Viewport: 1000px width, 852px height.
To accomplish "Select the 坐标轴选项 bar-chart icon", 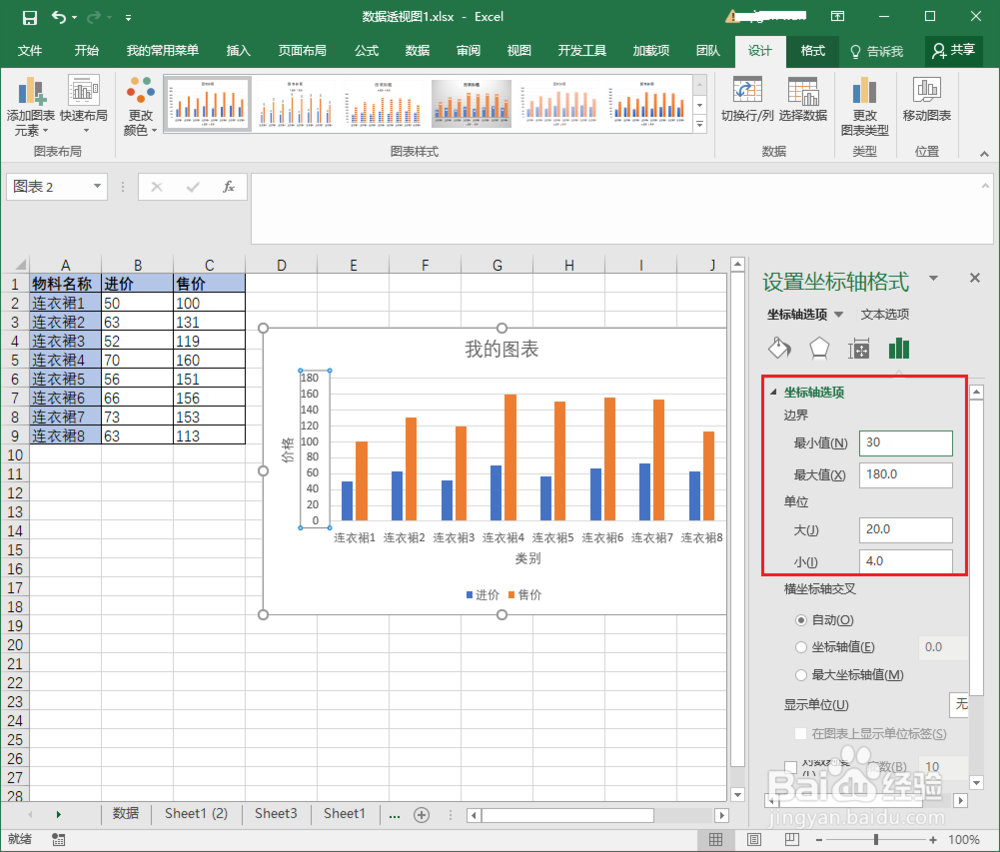I will point(897,348).
